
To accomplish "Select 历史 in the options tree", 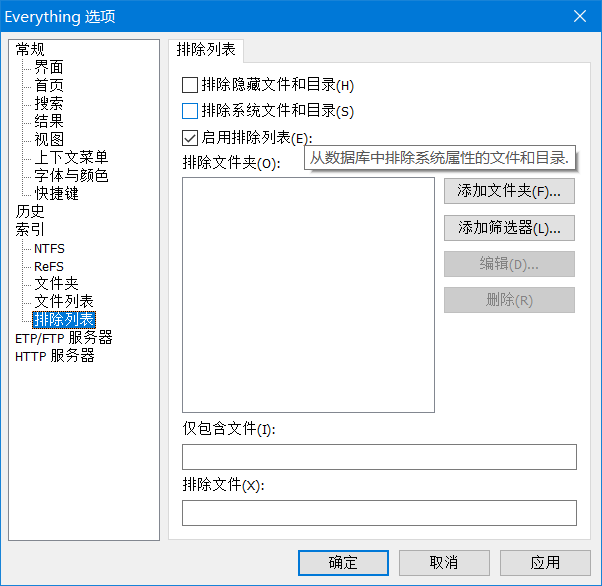I will (x=30, y=212).
